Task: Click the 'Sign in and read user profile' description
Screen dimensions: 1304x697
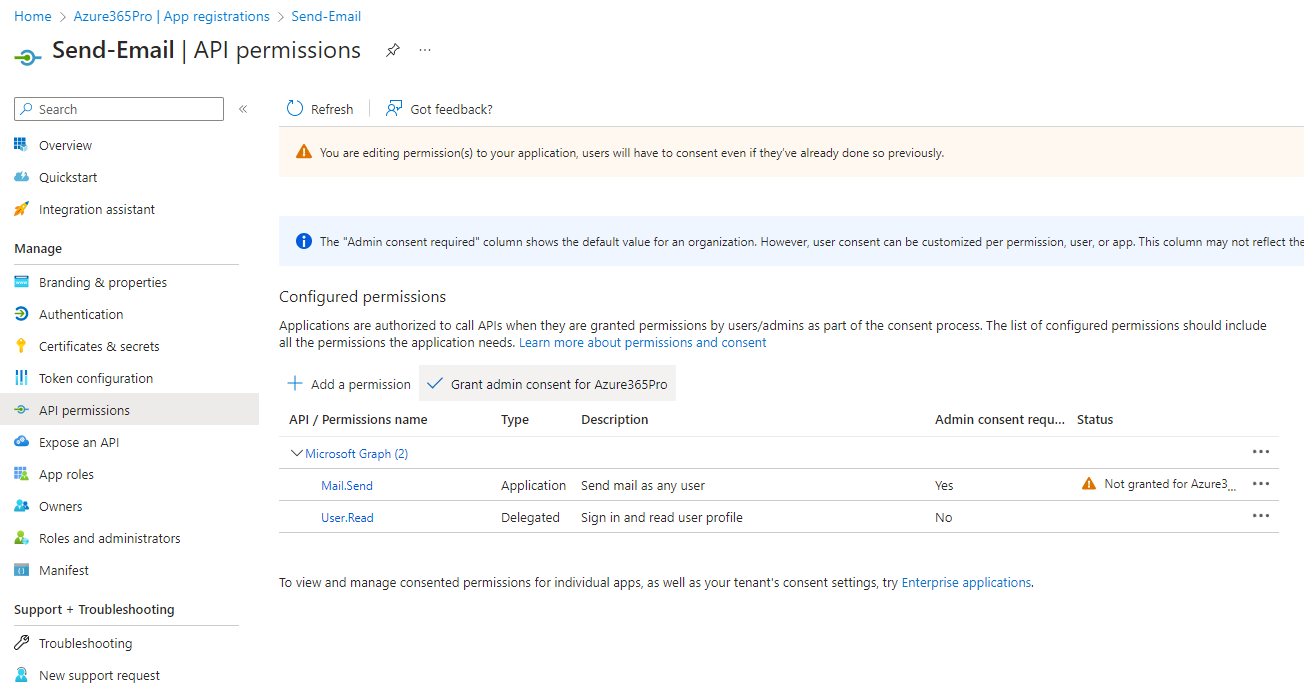Action: [x=662, y=517]
